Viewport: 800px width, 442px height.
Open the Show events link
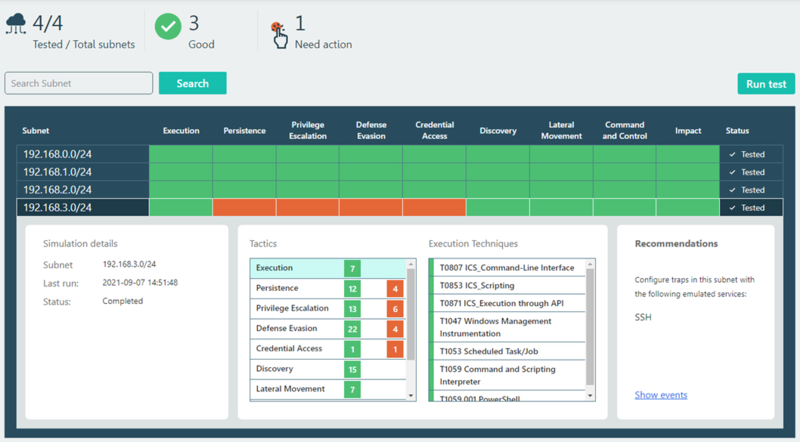point(661,395)
